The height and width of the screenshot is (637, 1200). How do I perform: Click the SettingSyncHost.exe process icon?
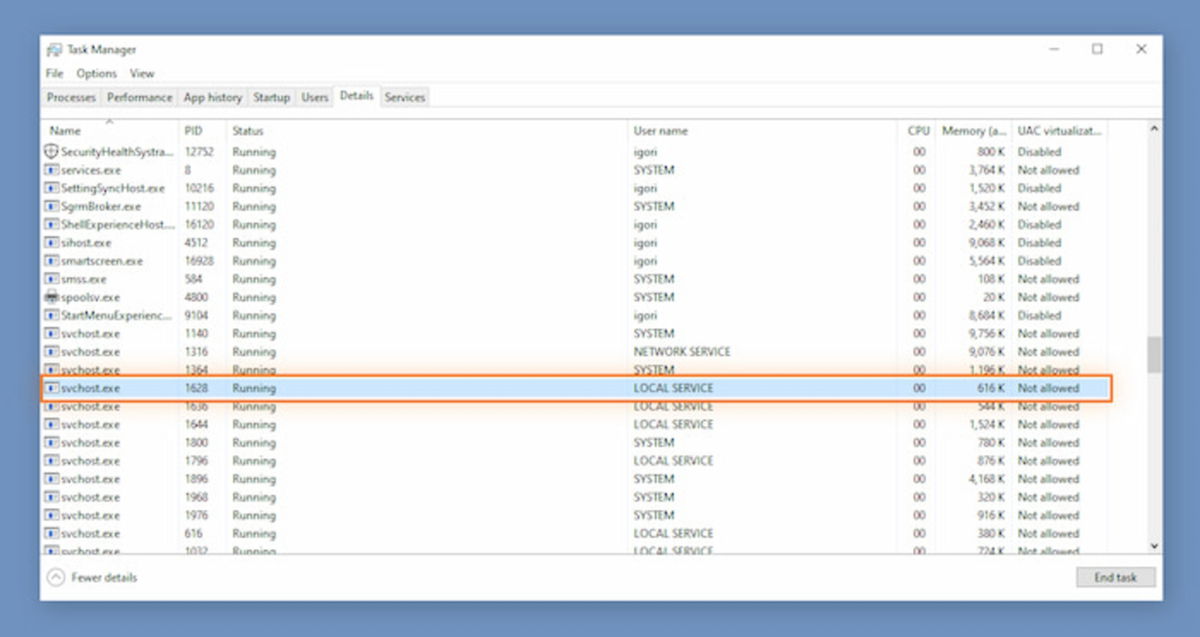tap(52, 188)
